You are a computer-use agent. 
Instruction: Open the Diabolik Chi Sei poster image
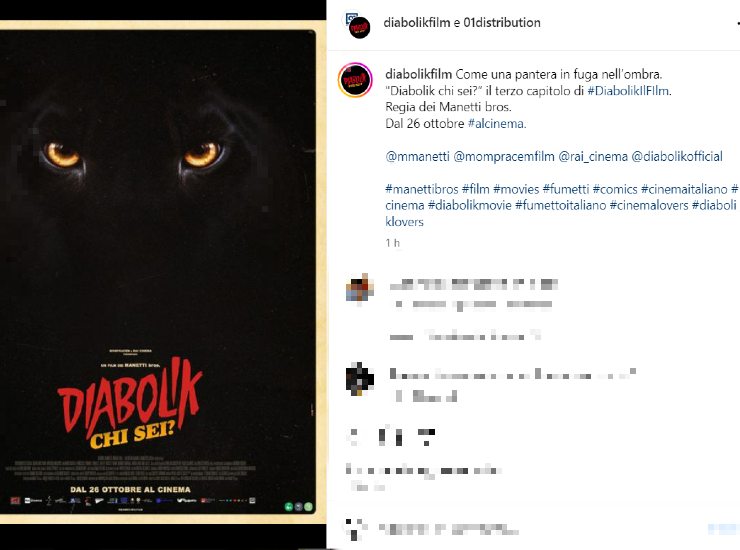[x=158, y=271]
